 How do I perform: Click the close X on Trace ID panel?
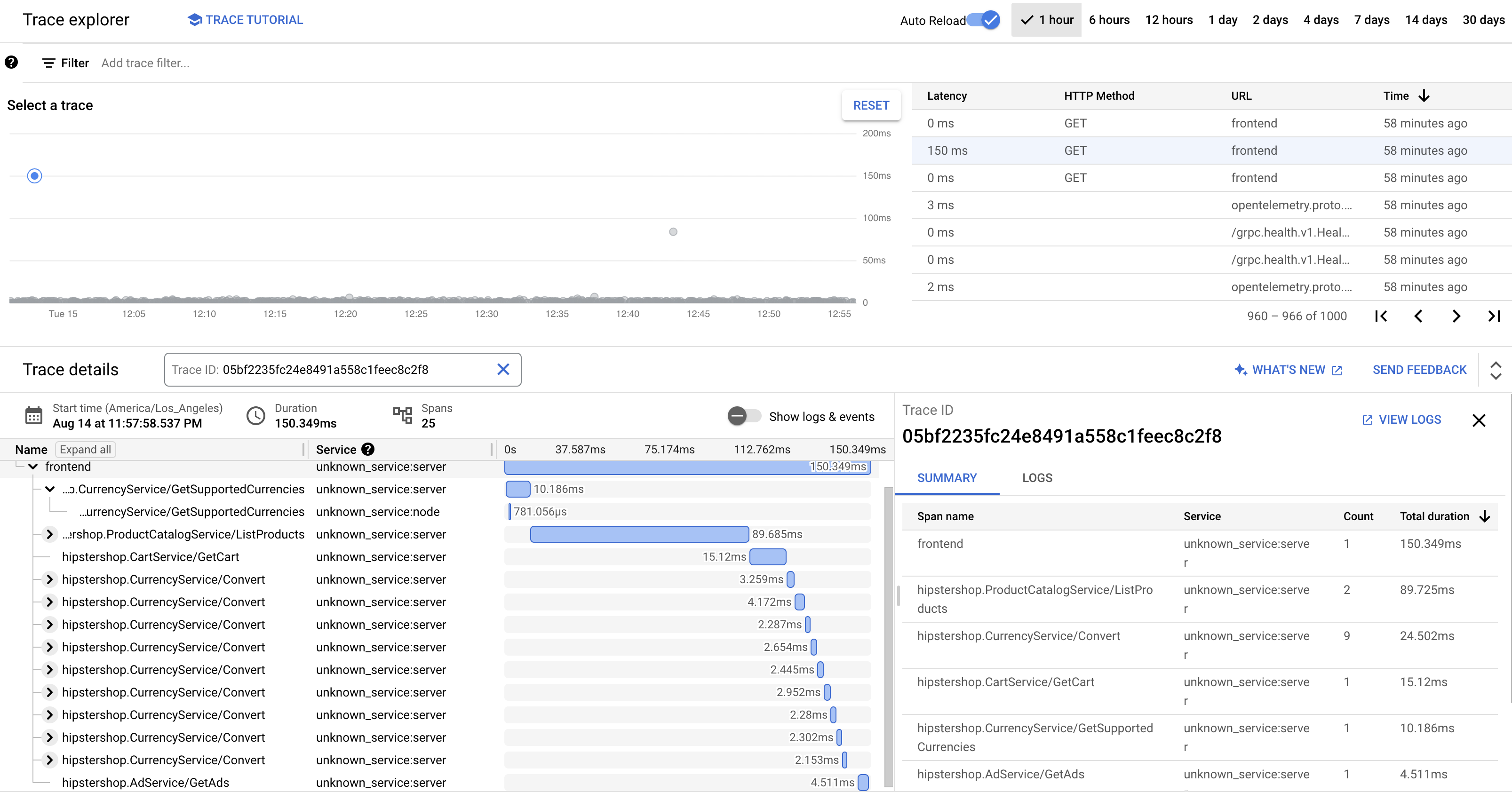(1479, 420)
